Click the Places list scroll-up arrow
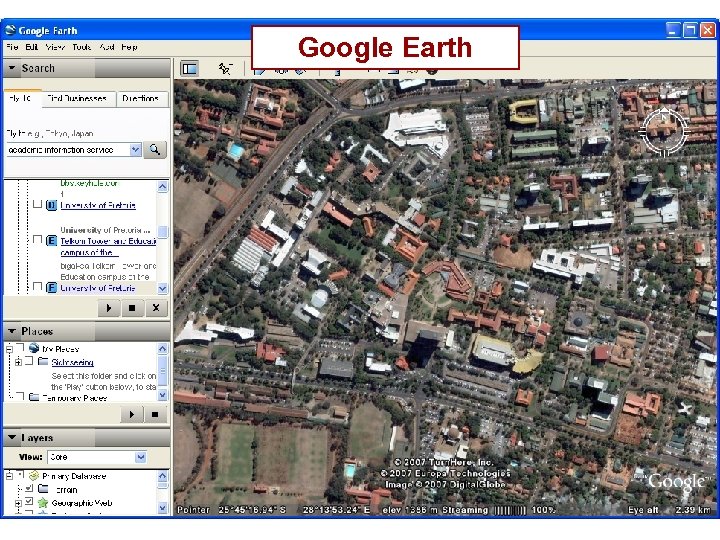The height and width of the screenshot is (540, 720). pos(163,349)
